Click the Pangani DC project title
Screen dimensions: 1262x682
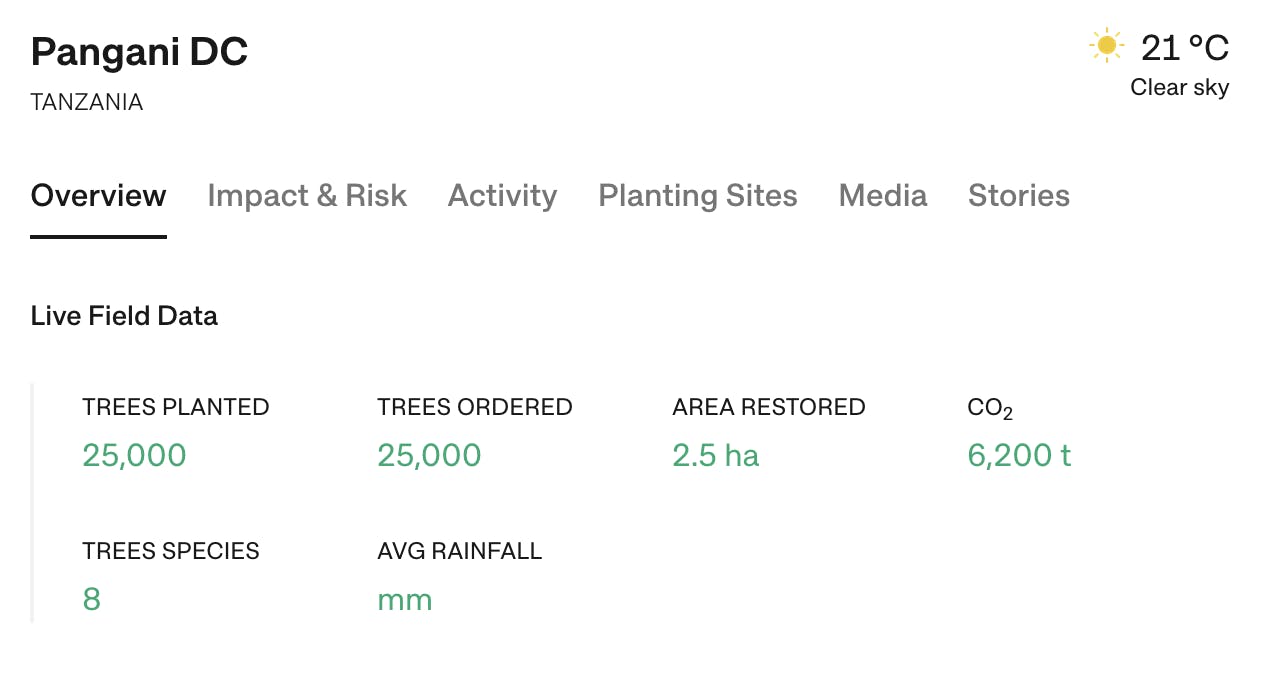[x=139, y=52]
